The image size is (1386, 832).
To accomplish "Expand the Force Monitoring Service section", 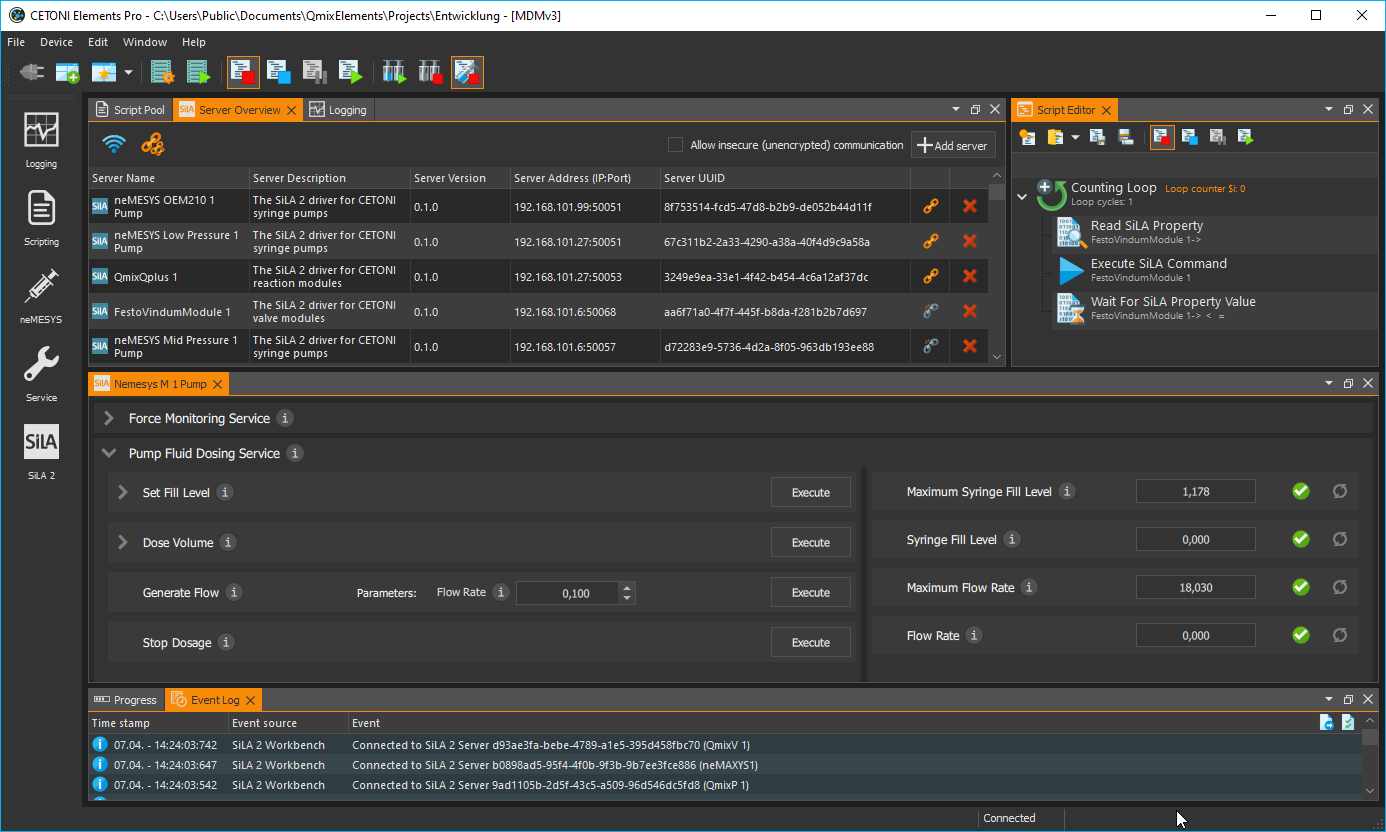I will click(108, 418).
